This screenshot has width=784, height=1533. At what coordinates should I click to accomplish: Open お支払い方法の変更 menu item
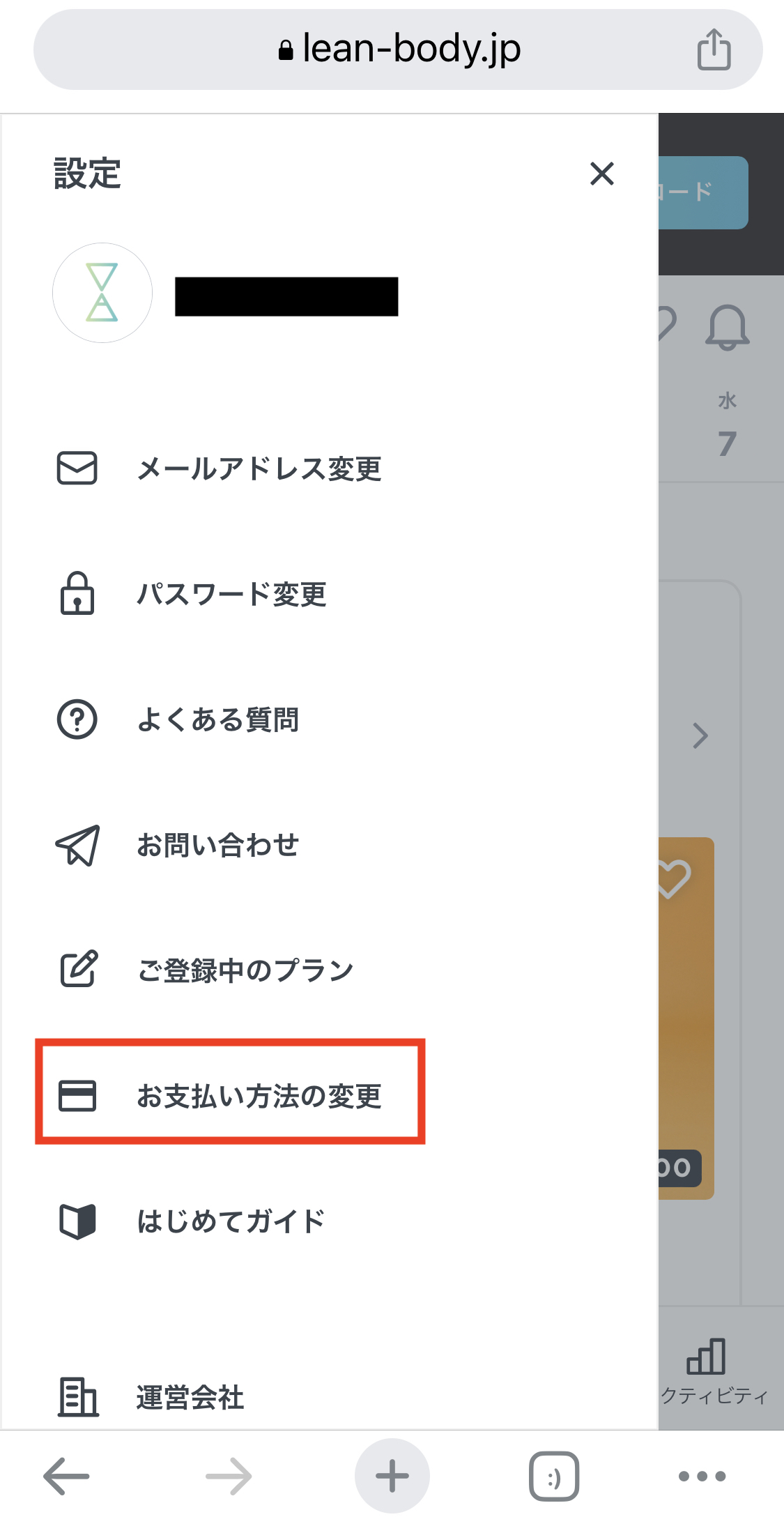(x=259, y=1096)
